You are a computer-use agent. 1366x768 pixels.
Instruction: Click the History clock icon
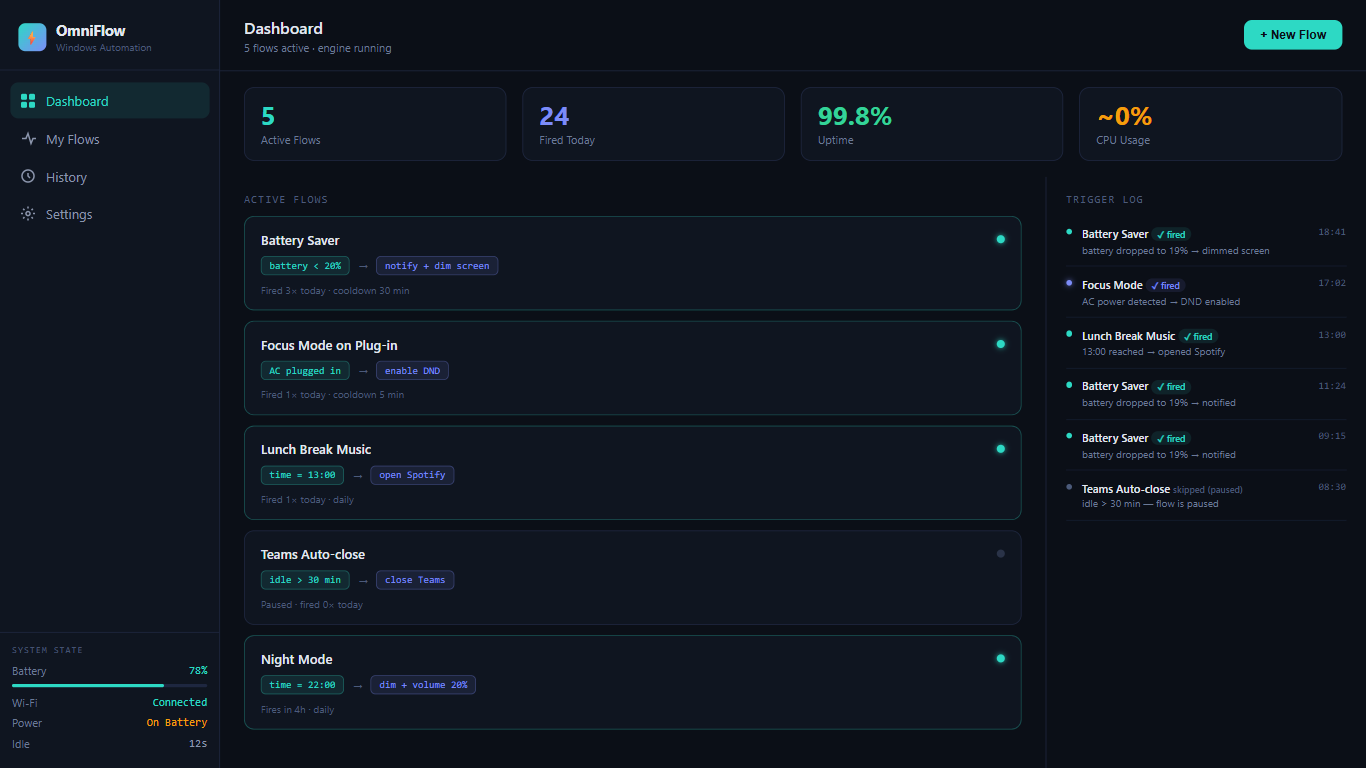pyautogui.click(x=28, y=177)
